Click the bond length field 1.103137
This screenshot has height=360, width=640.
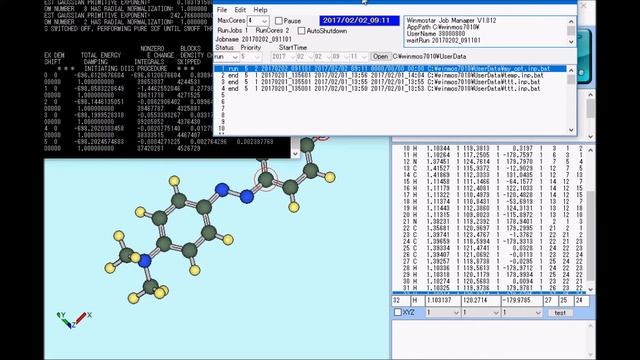click(442, 301)
